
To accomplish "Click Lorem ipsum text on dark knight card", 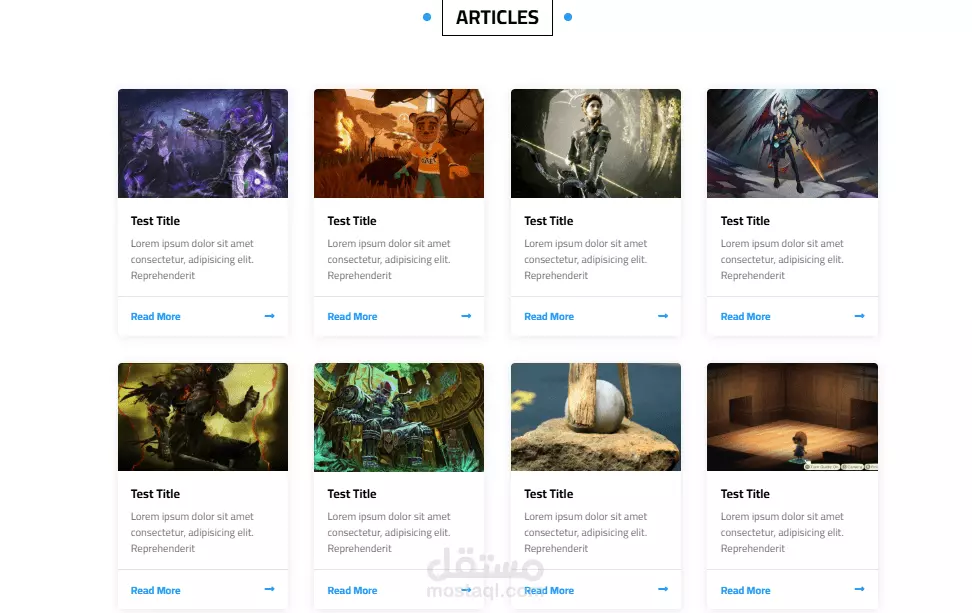I will tap(192, 532).
